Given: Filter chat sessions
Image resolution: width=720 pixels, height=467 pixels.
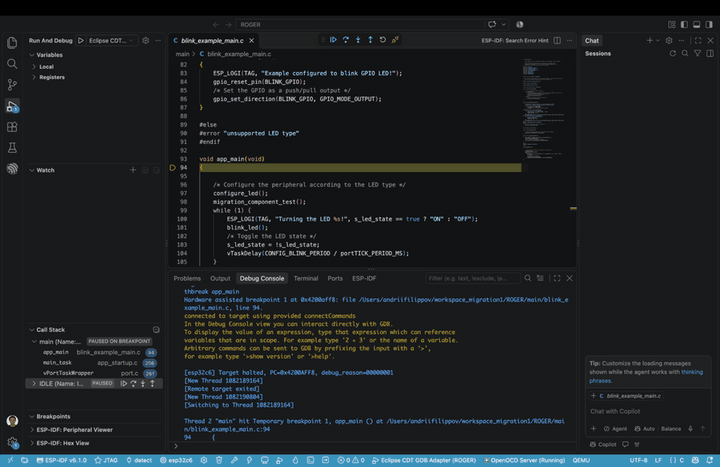Looking at the screenshot, I should pos(697,53).
